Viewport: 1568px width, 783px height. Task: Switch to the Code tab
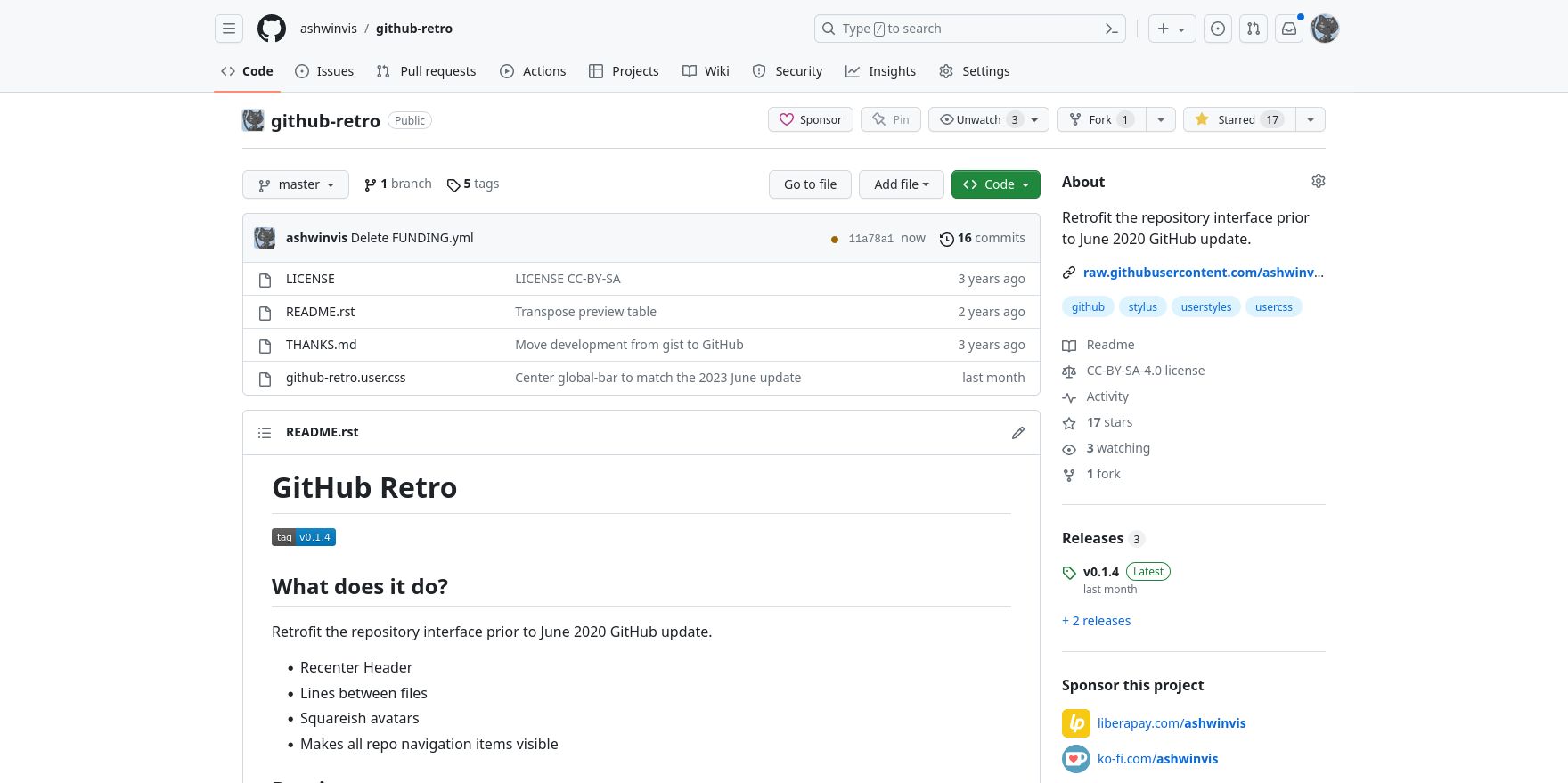247,71
